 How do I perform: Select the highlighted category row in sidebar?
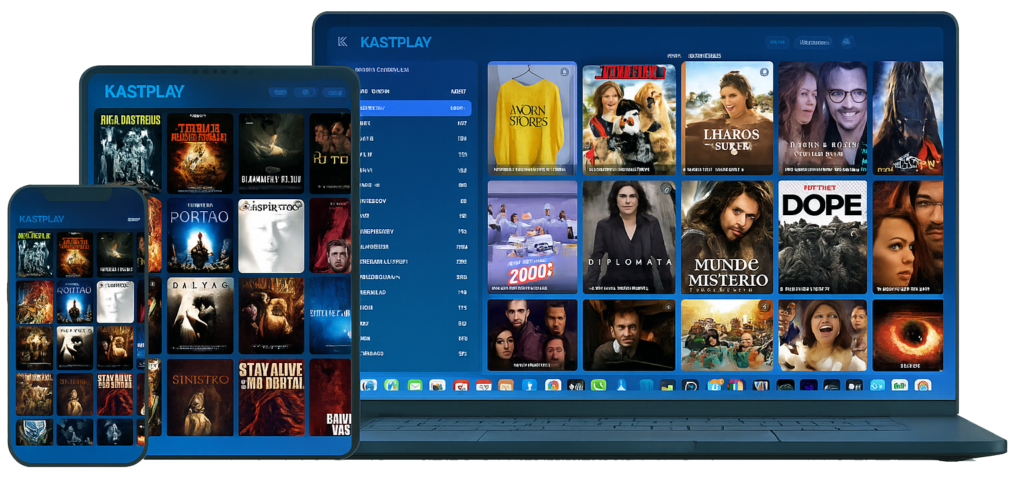coord(412,107)
